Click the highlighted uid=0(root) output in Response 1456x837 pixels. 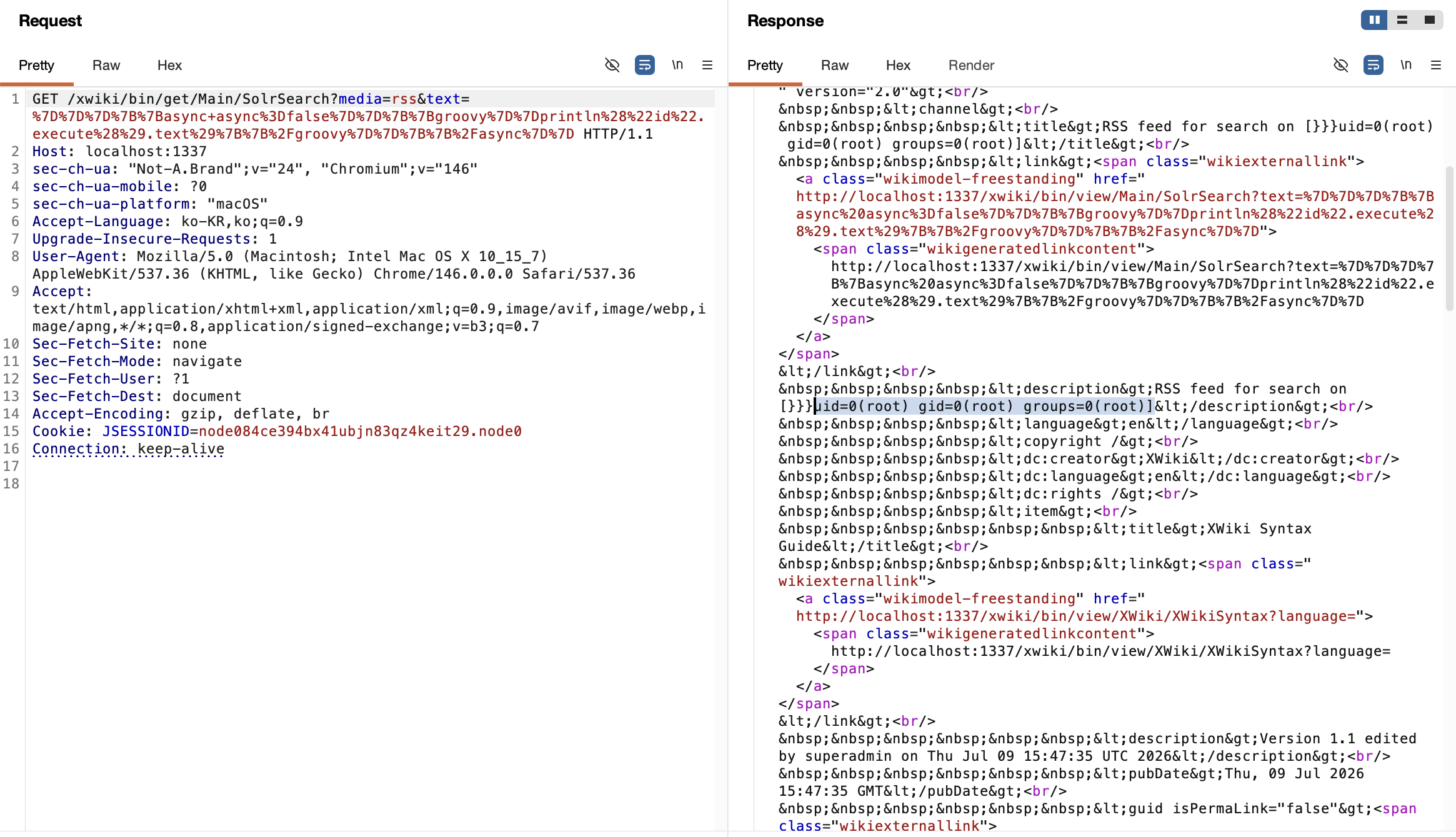(x=984, y=406)
